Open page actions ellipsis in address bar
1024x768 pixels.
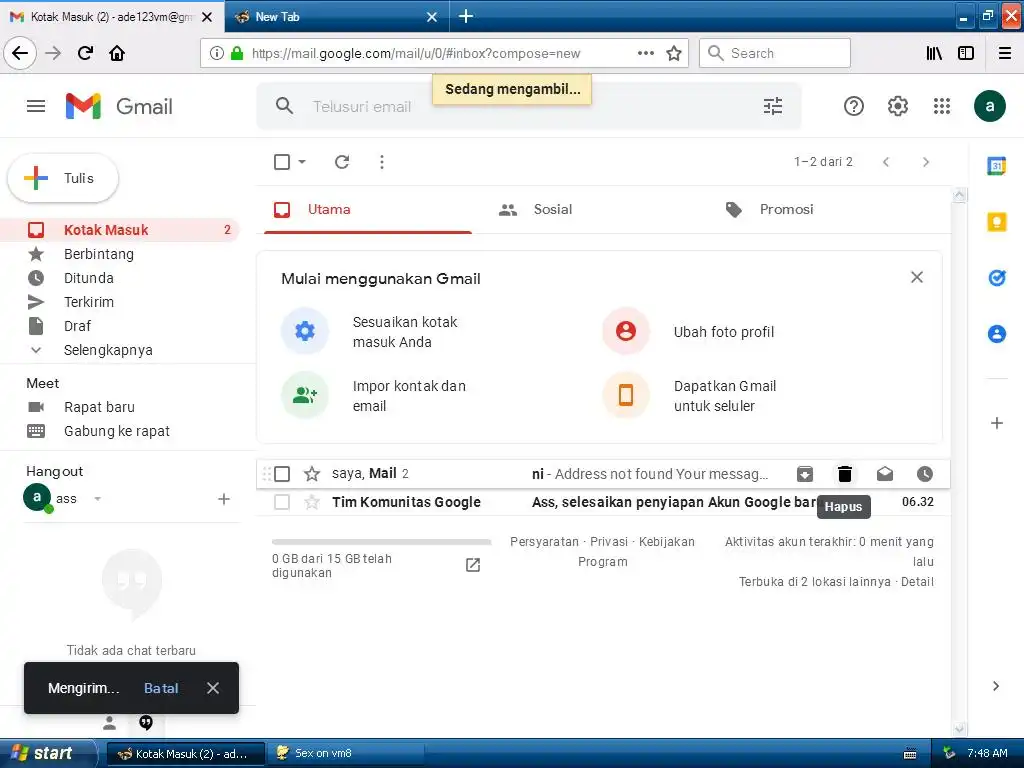point(645,53)
